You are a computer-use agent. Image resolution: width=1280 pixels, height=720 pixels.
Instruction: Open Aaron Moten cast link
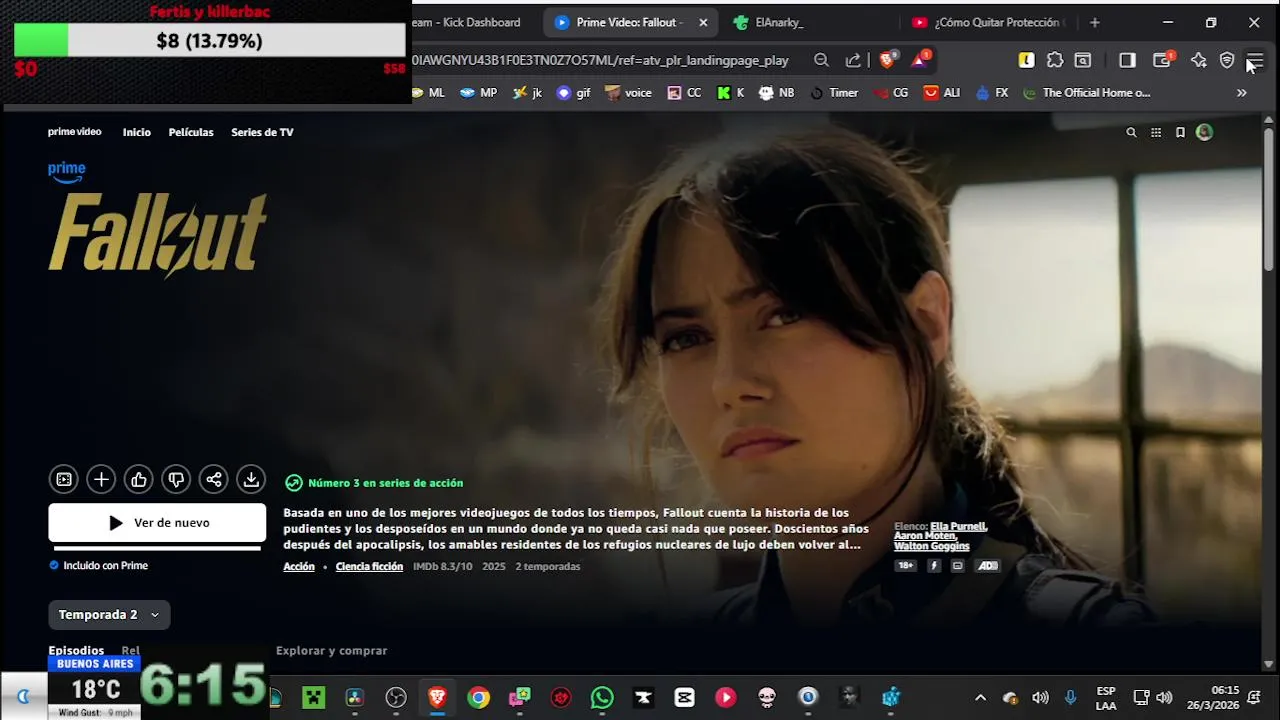click(925, 536)
